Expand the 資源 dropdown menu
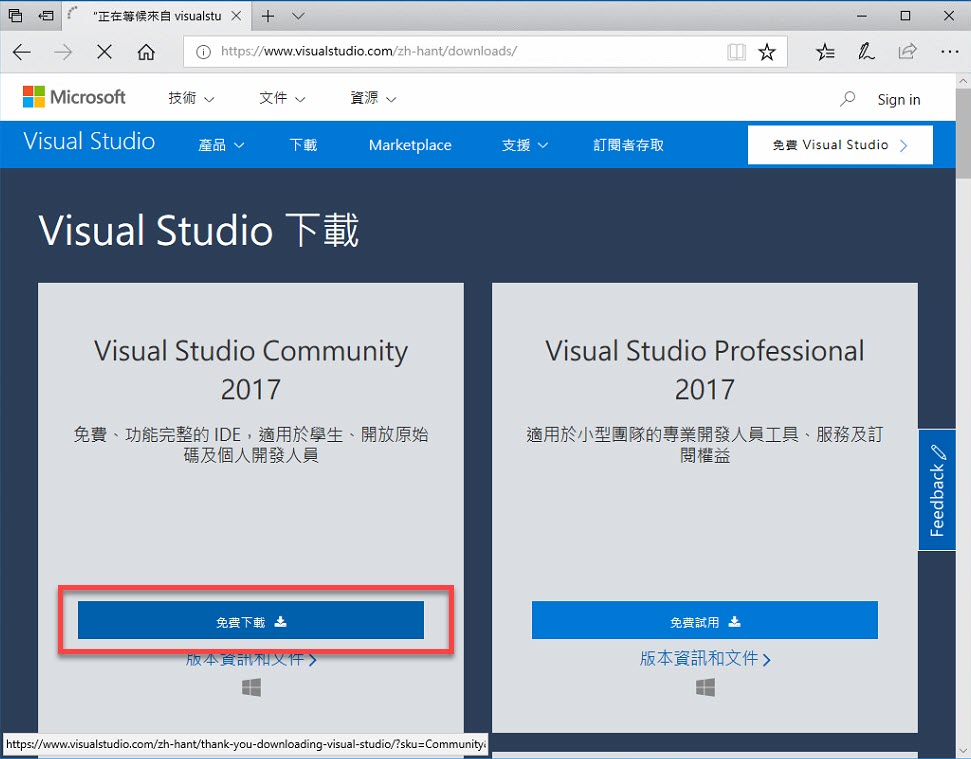 click(373, 98)
